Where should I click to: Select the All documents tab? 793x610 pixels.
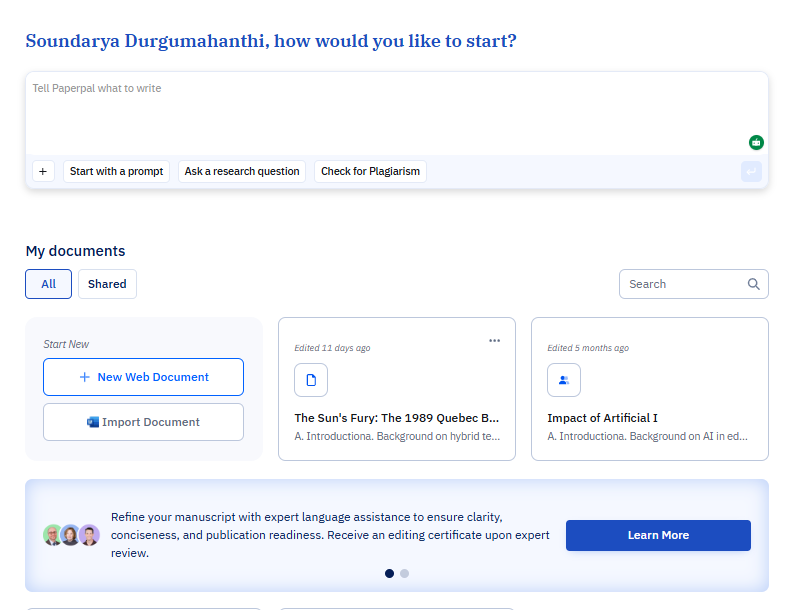[48, 284]
